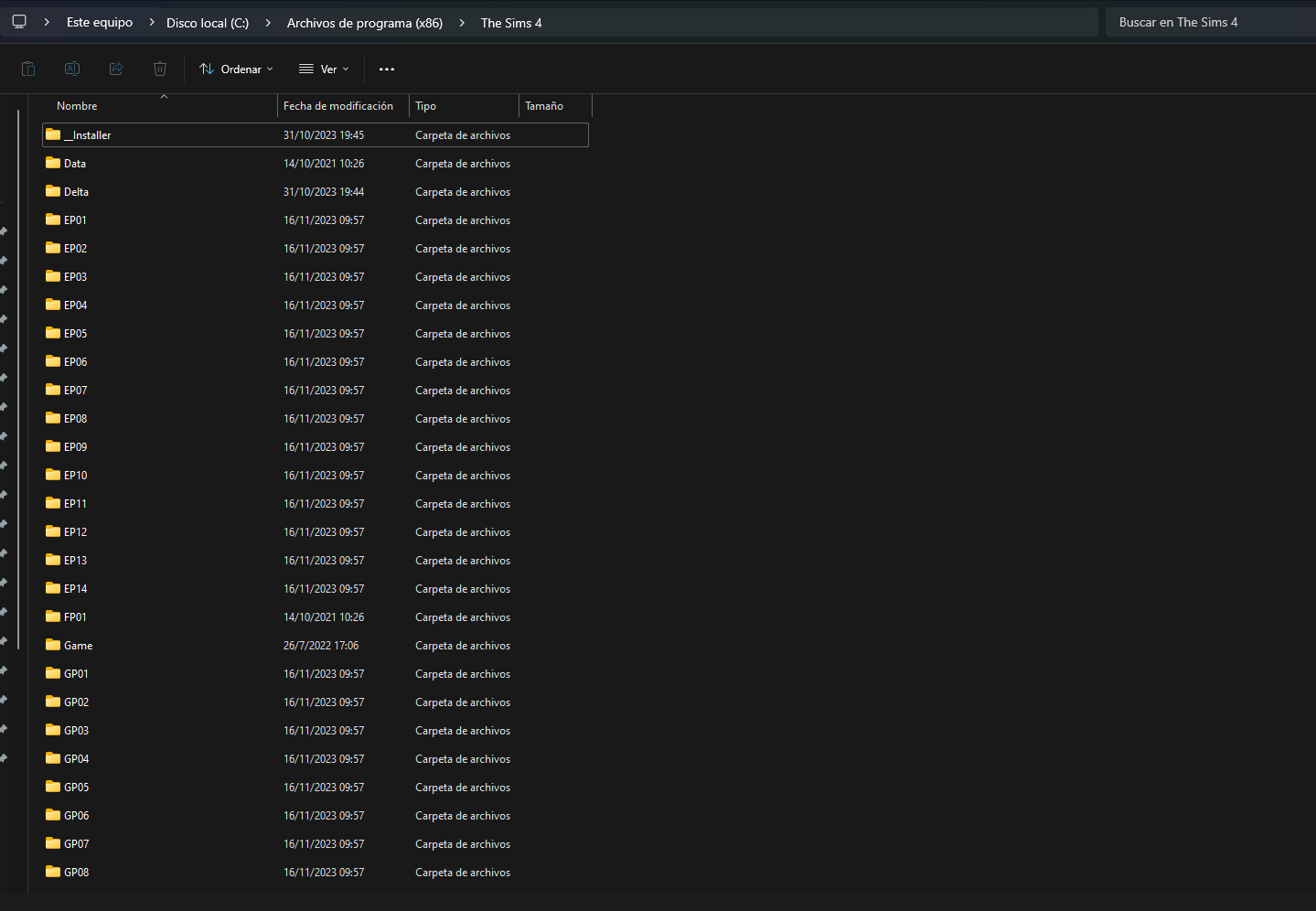Screen dimensions: 1316x911
Task: Click date 26/7/2022 17:06 of Game
Action: [x=321, y=646]
